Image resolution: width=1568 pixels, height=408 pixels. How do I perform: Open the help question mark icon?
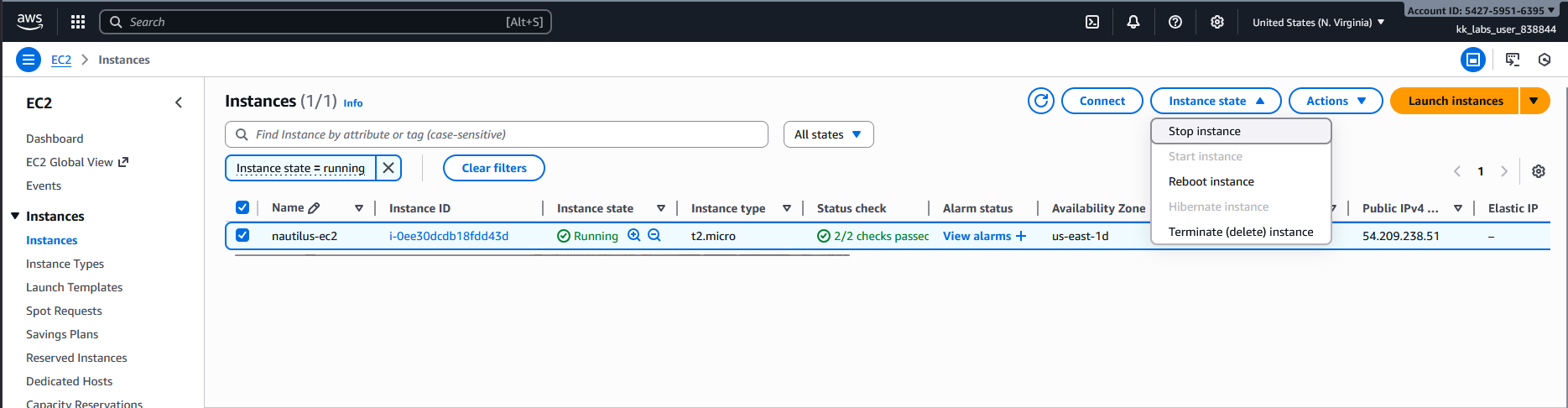[x=1175, y=22]
